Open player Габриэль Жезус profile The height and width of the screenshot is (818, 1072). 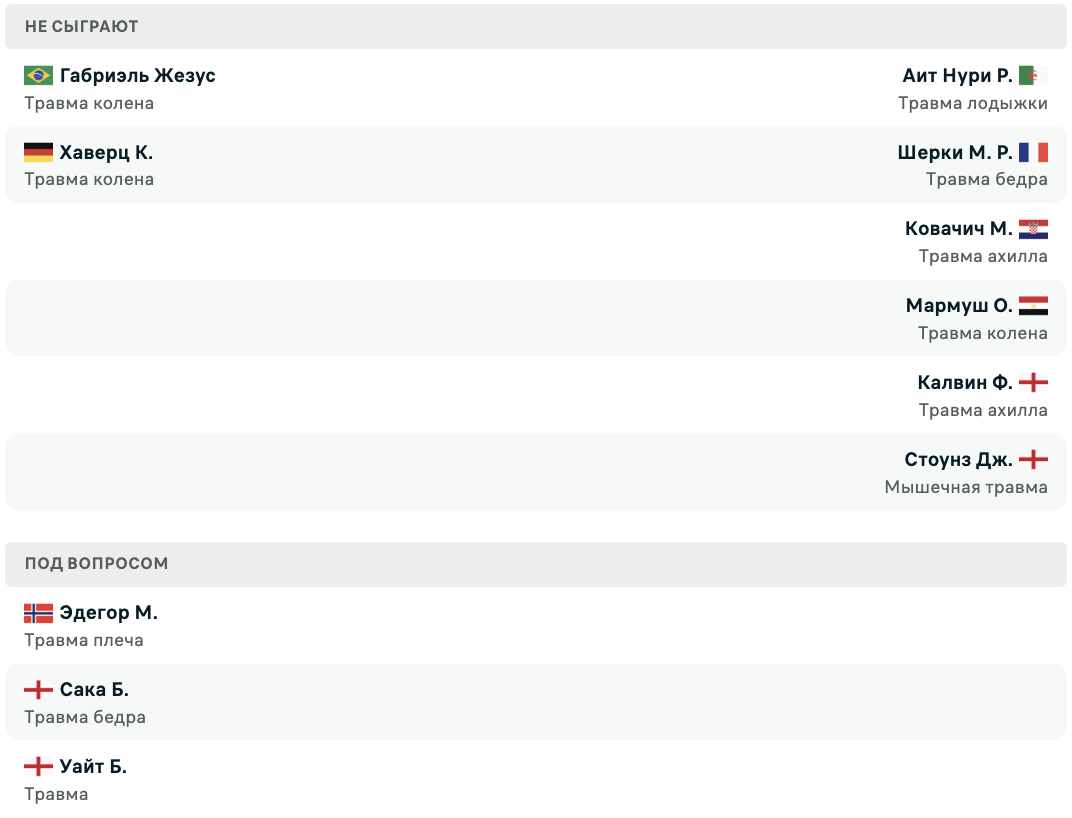(137, 75)
